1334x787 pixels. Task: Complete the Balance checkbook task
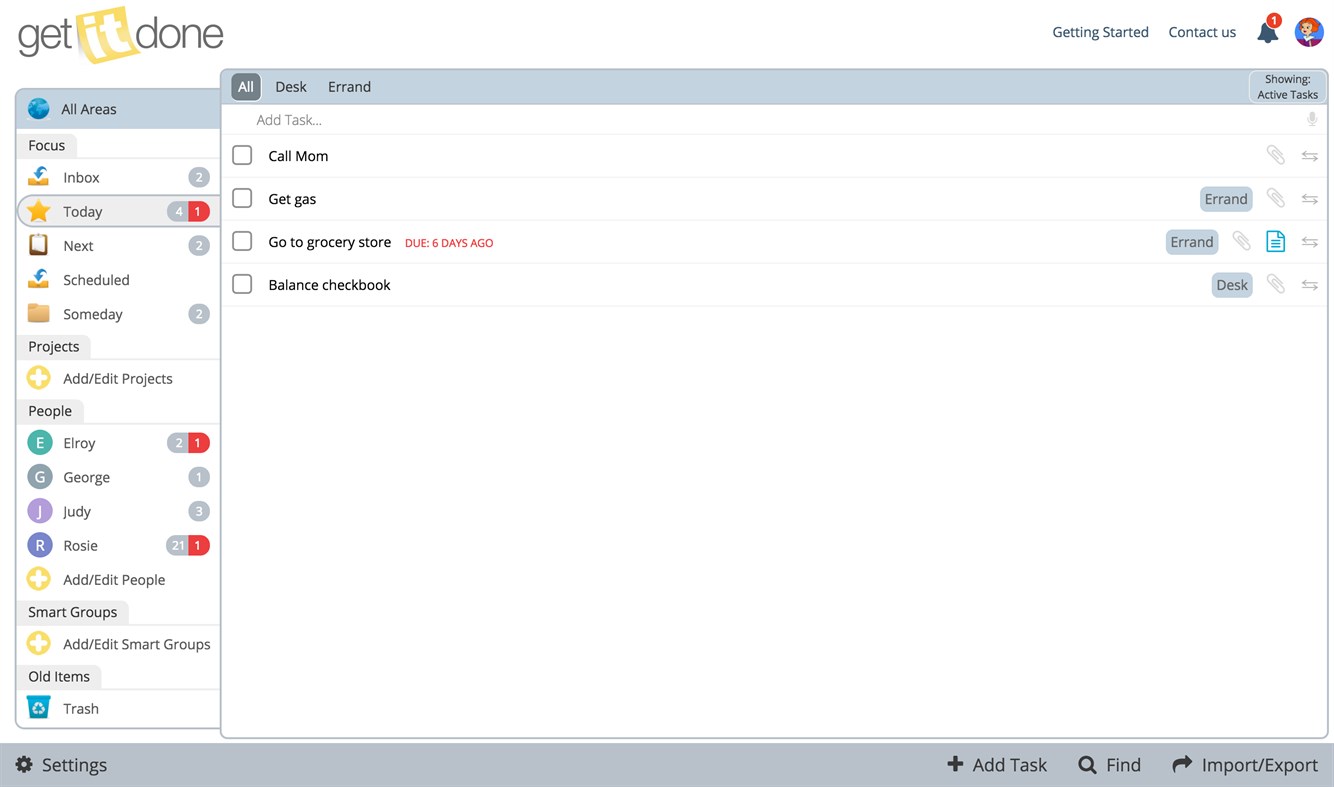(241, 284)
